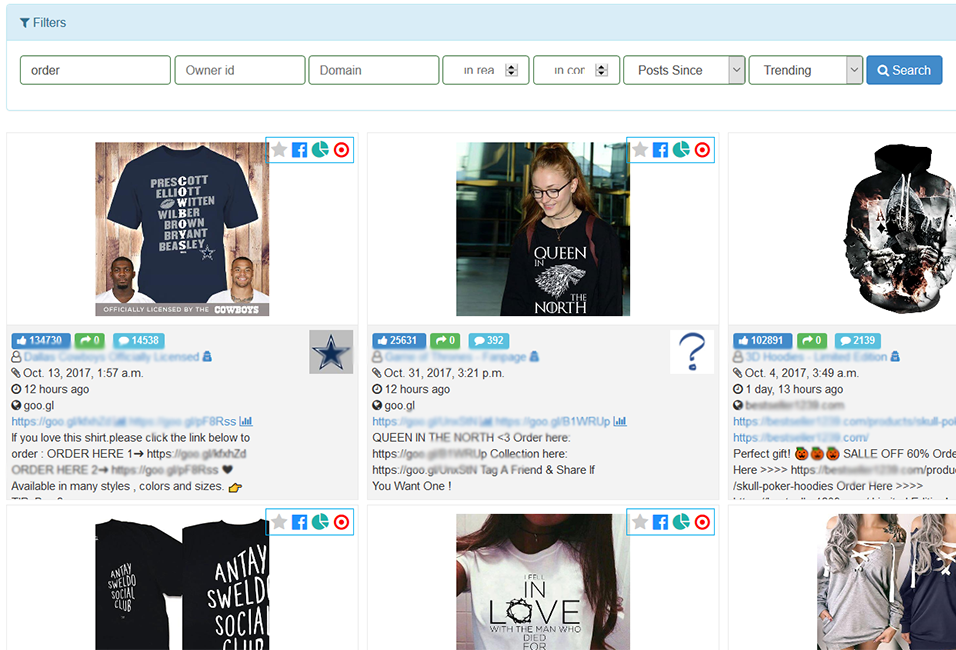
Task: Click the 392 comments badge
Action: (488, 340)
